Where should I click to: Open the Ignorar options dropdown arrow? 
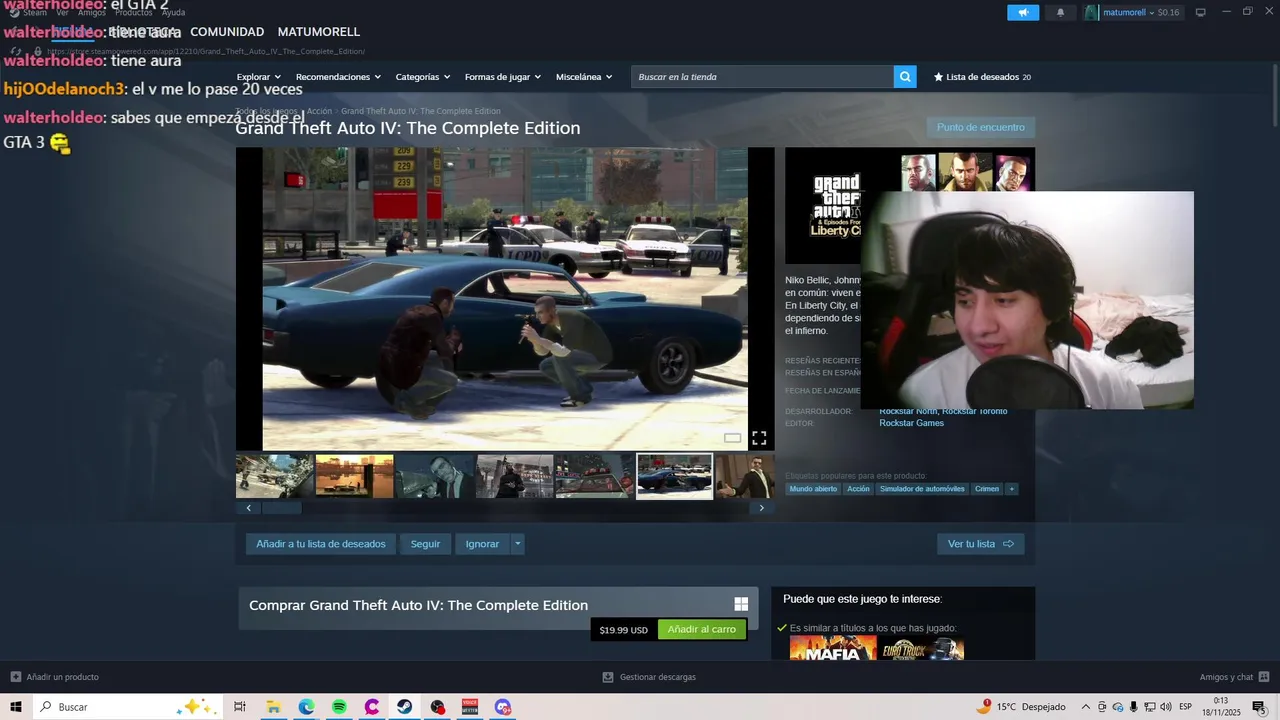click(517, 544)
